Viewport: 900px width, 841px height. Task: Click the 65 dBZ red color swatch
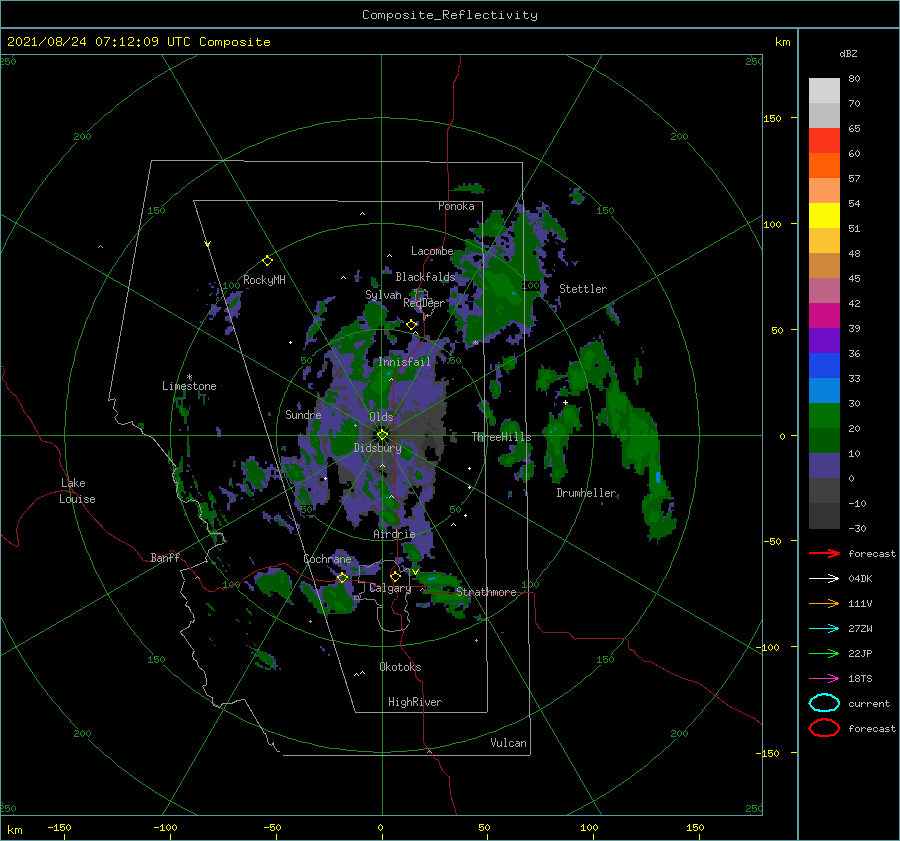pos(824,141)
